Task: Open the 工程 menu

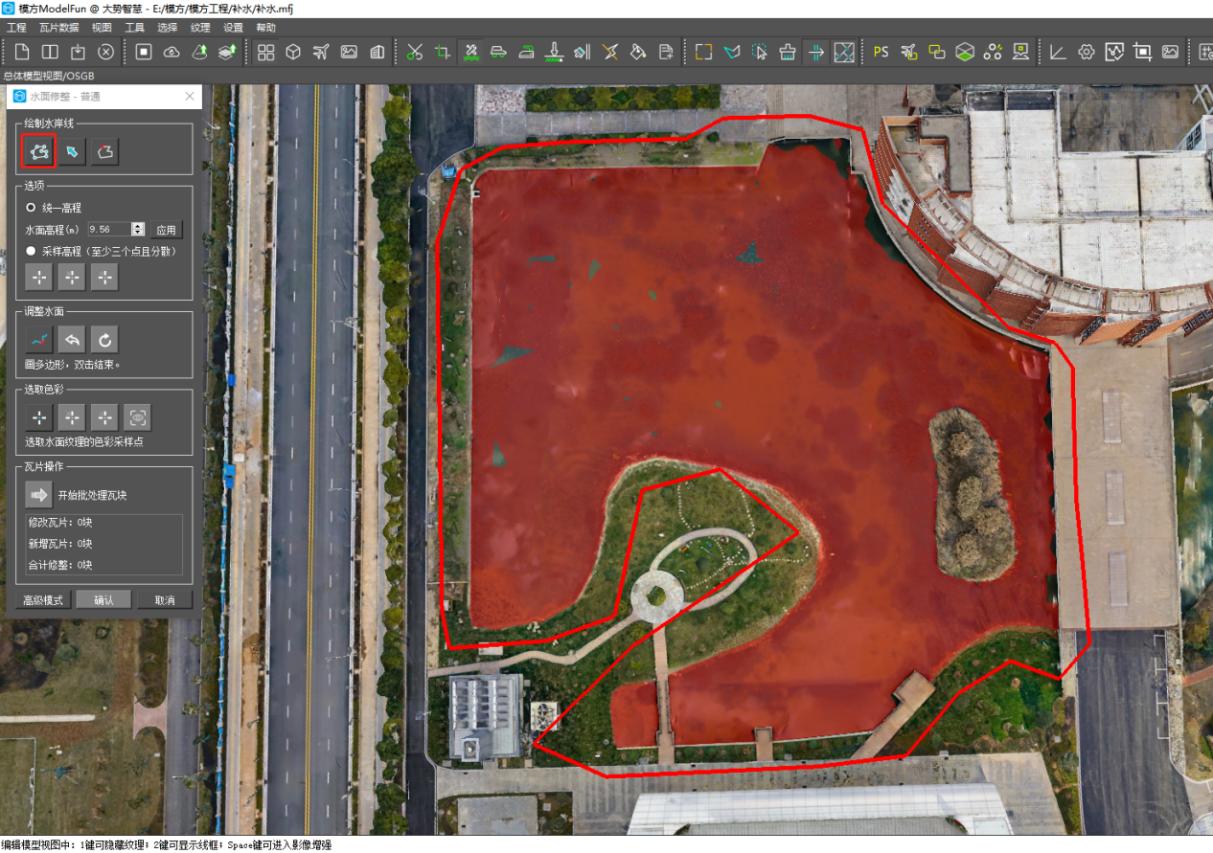Action: [x=16, y=28]
